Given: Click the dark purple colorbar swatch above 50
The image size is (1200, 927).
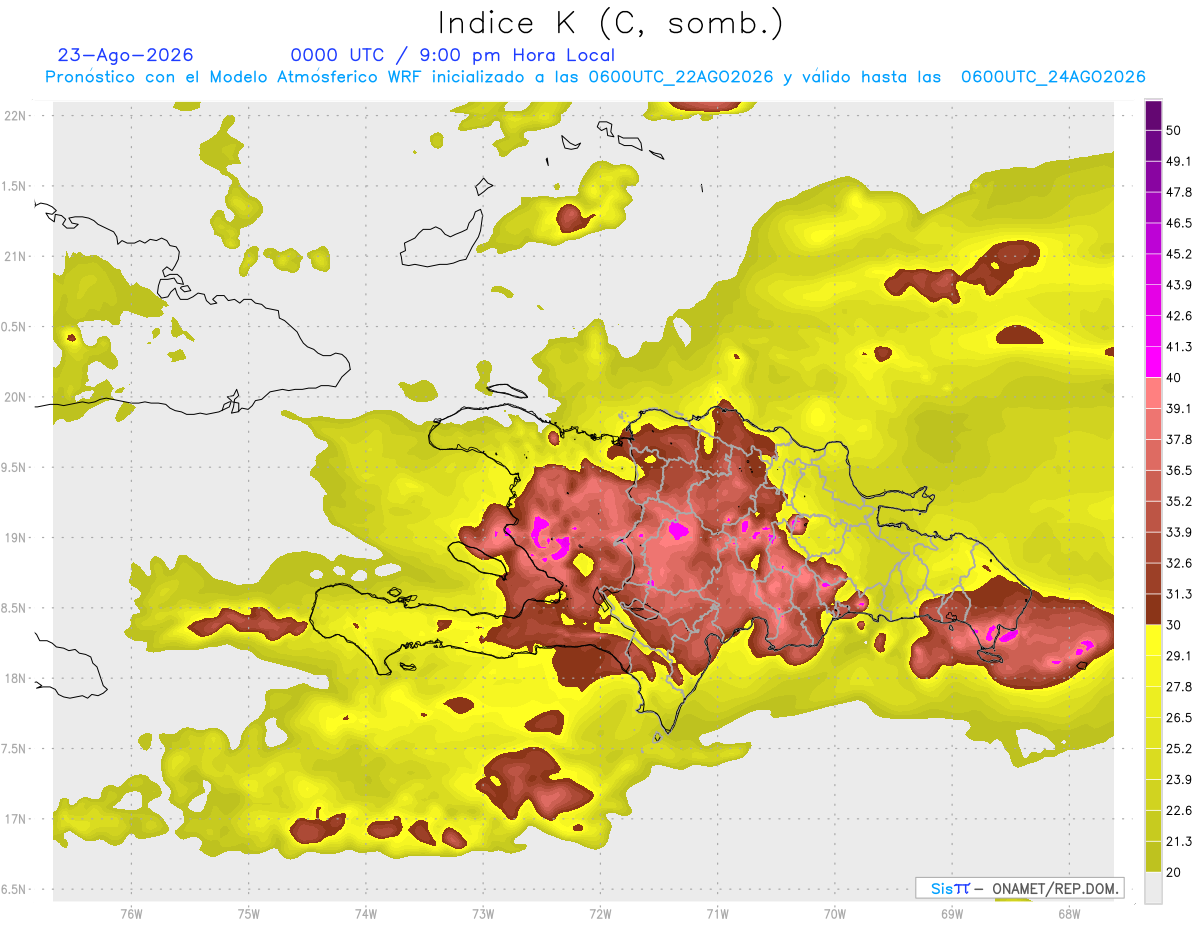Looking at the screenshot, I should (x=1153, y=116).
